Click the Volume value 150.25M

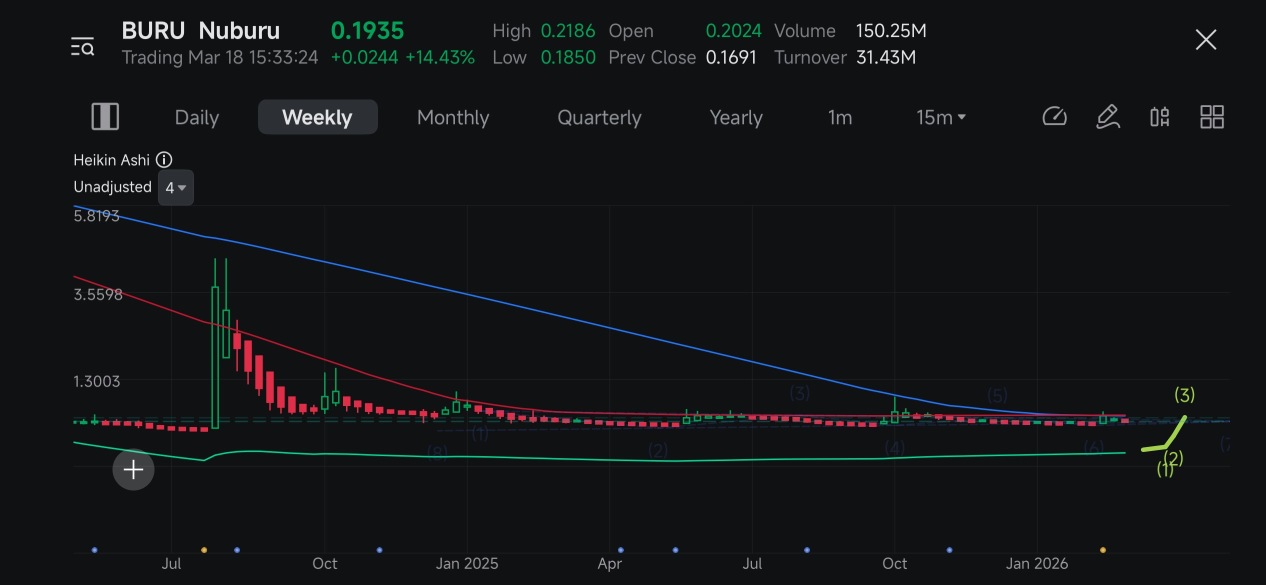click(891, 31)
